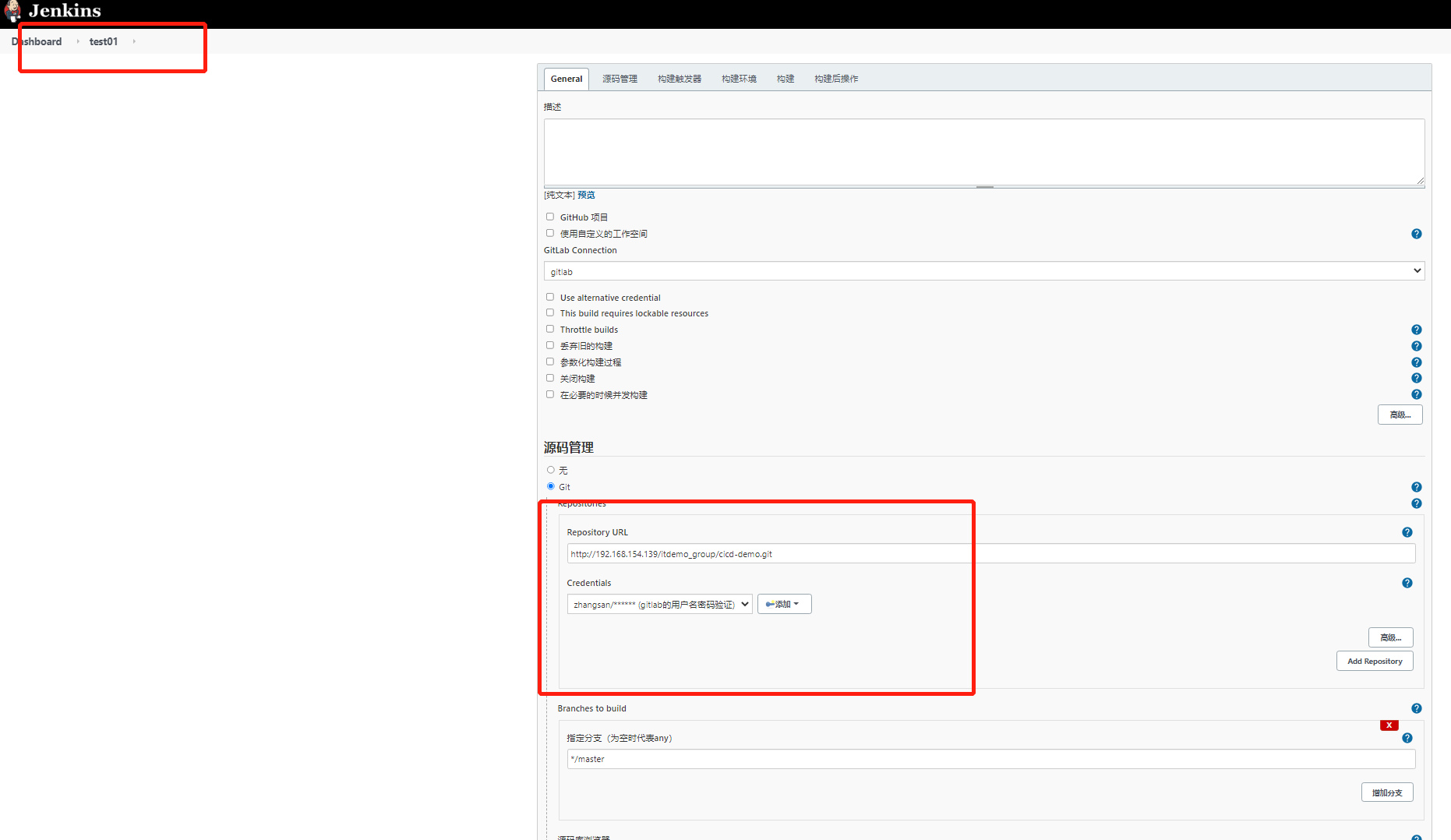Image resolution: width=1451 pixels, height=840 pixels.
Task: Go to the 构建环境 tab
Action: 739,79
